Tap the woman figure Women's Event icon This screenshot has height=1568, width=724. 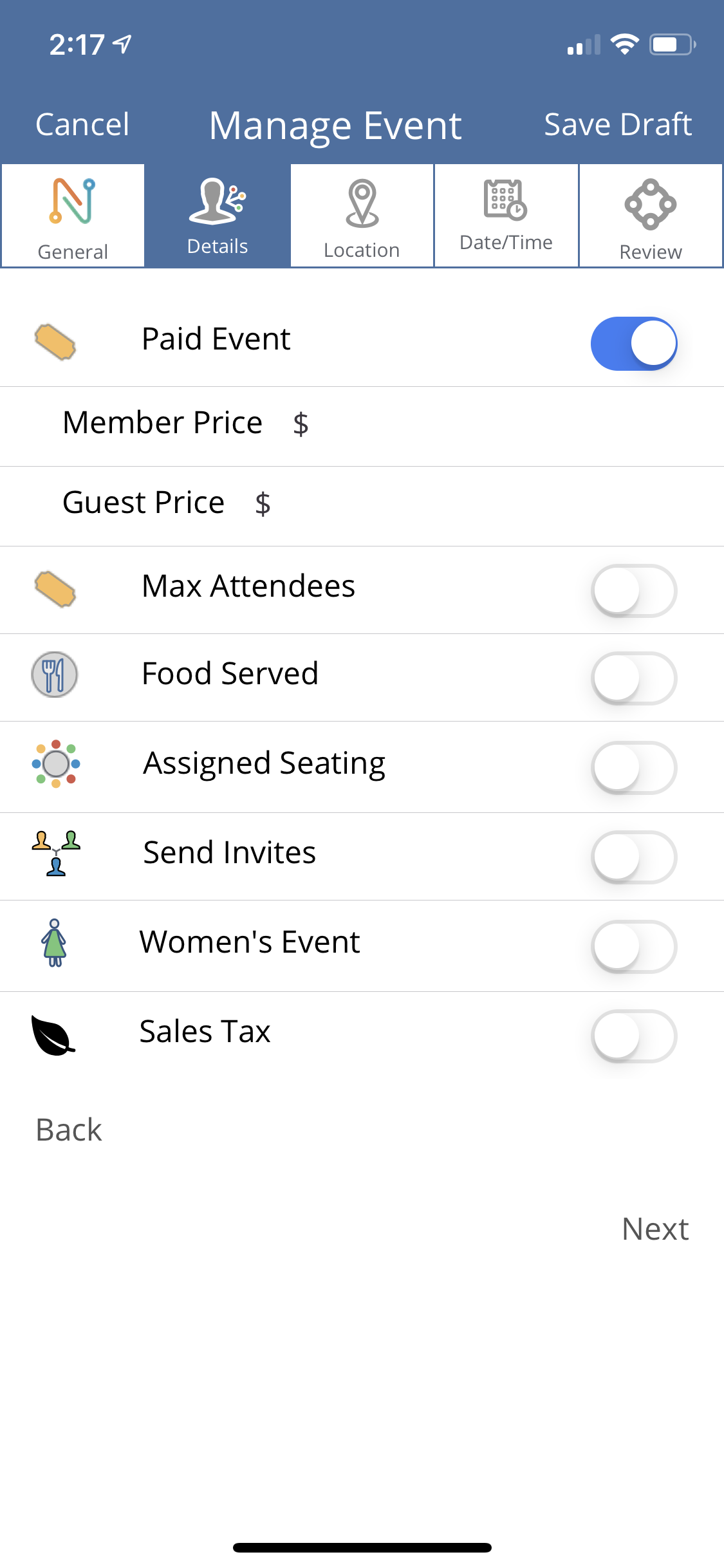tap(55, 942)
